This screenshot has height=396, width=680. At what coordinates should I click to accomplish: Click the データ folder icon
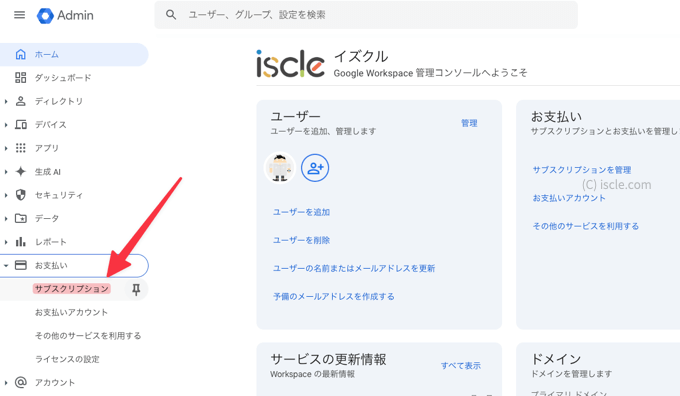click(x=20, y=218)
